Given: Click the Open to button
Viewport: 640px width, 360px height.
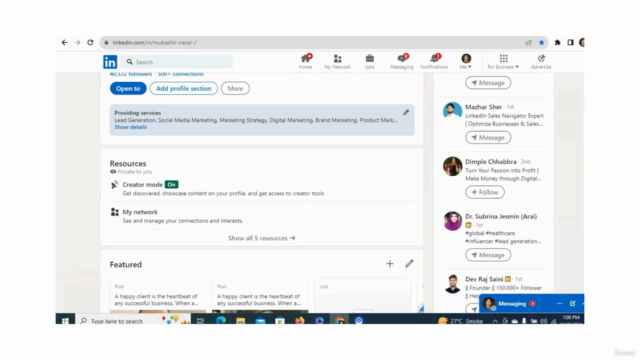Looking at the screenshot, I should click(x=128, y=89).
